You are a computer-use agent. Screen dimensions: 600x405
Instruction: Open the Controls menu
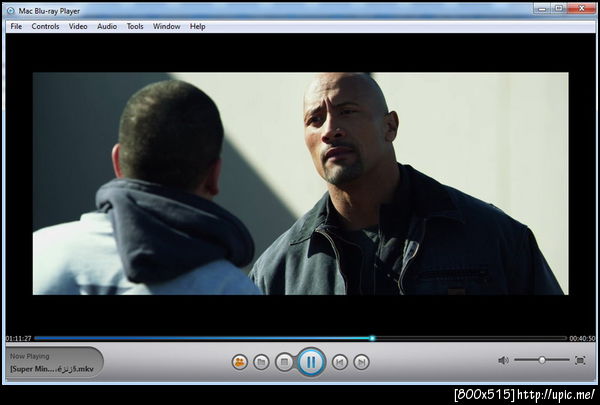(x=45, y=26)
